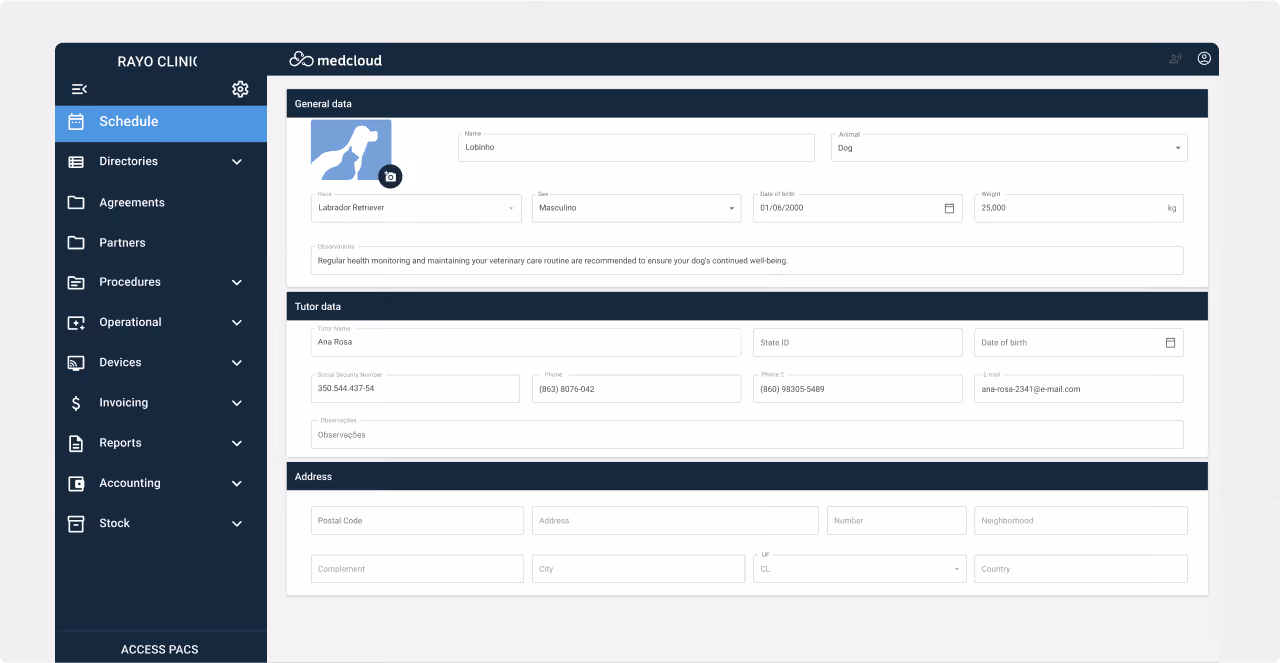Viewport: 1280px width, 663px height.
Task: Collapse the sidebar with the hamburger icon
Action: point(79,89)
